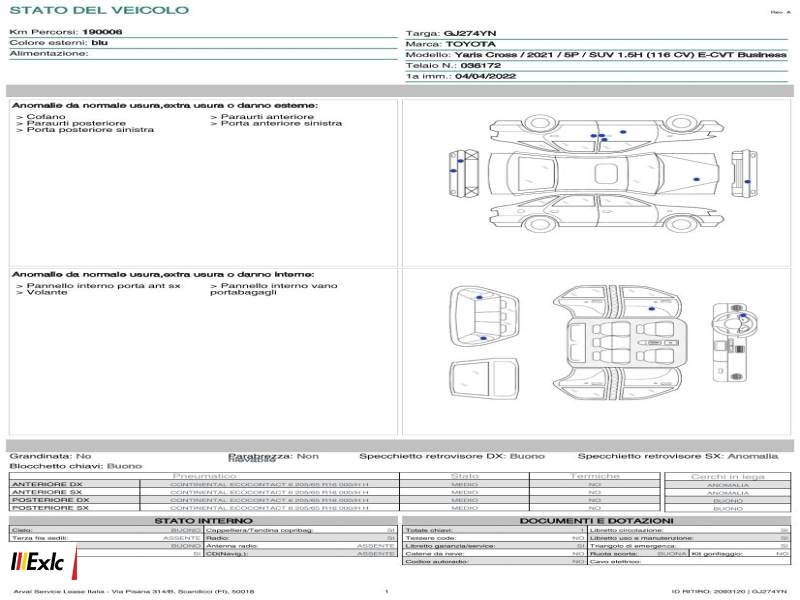Click the 'Termiche' column header
Screen dimensions: 800x600
click(x=595, y=476)
